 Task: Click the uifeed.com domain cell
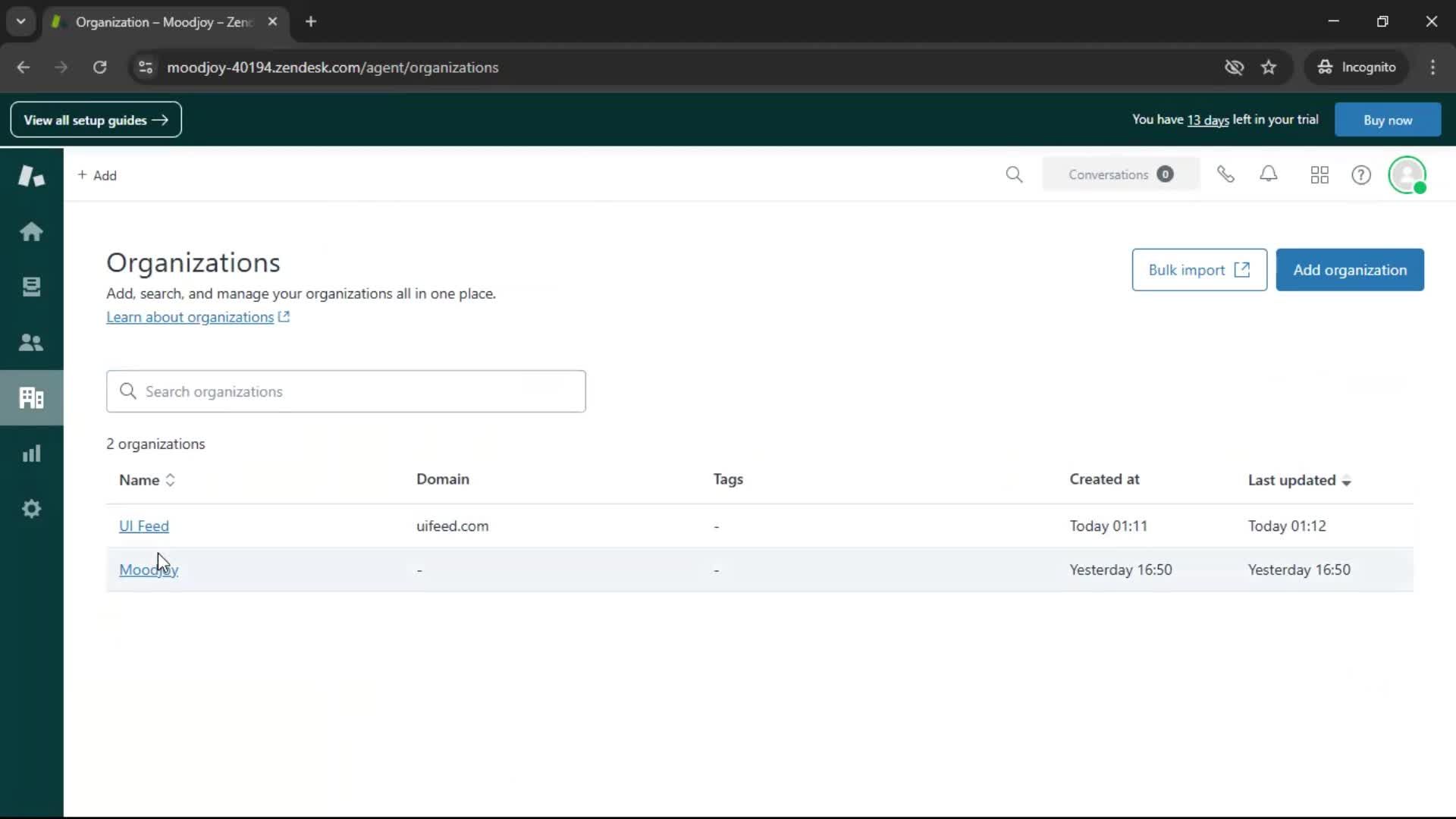[x=453, y=526]
